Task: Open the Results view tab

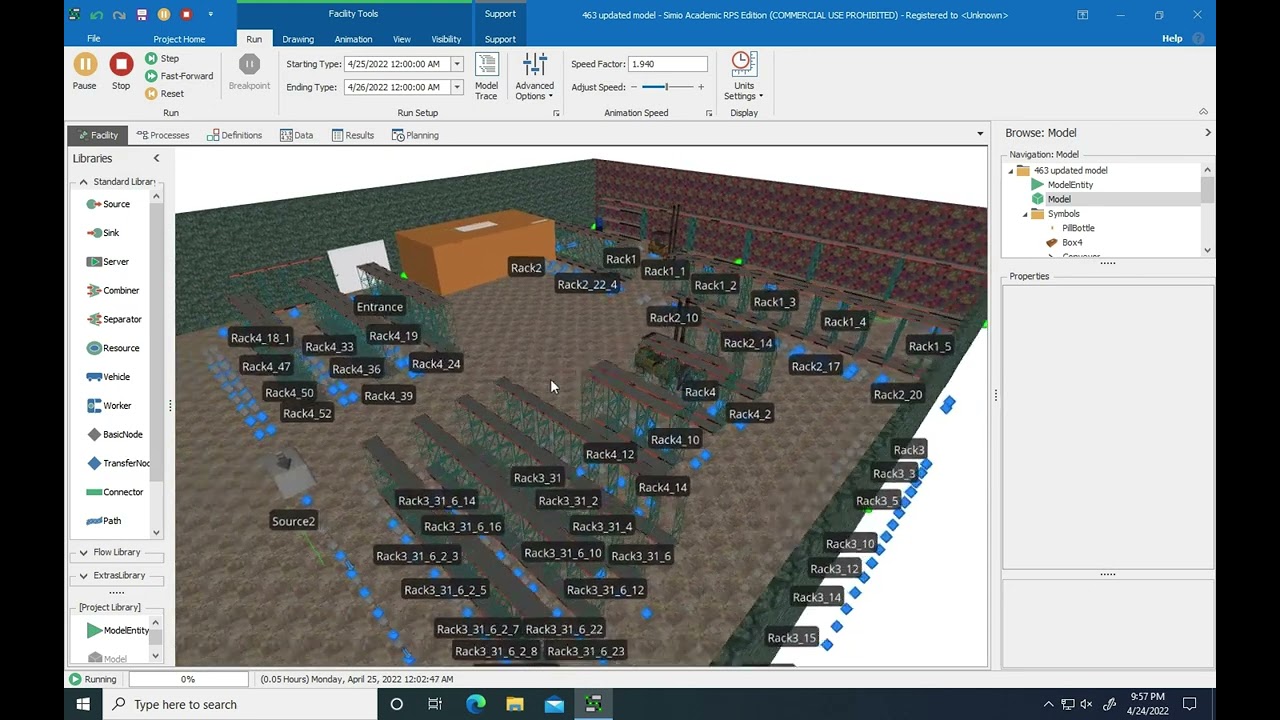Action: click(353, 135)
